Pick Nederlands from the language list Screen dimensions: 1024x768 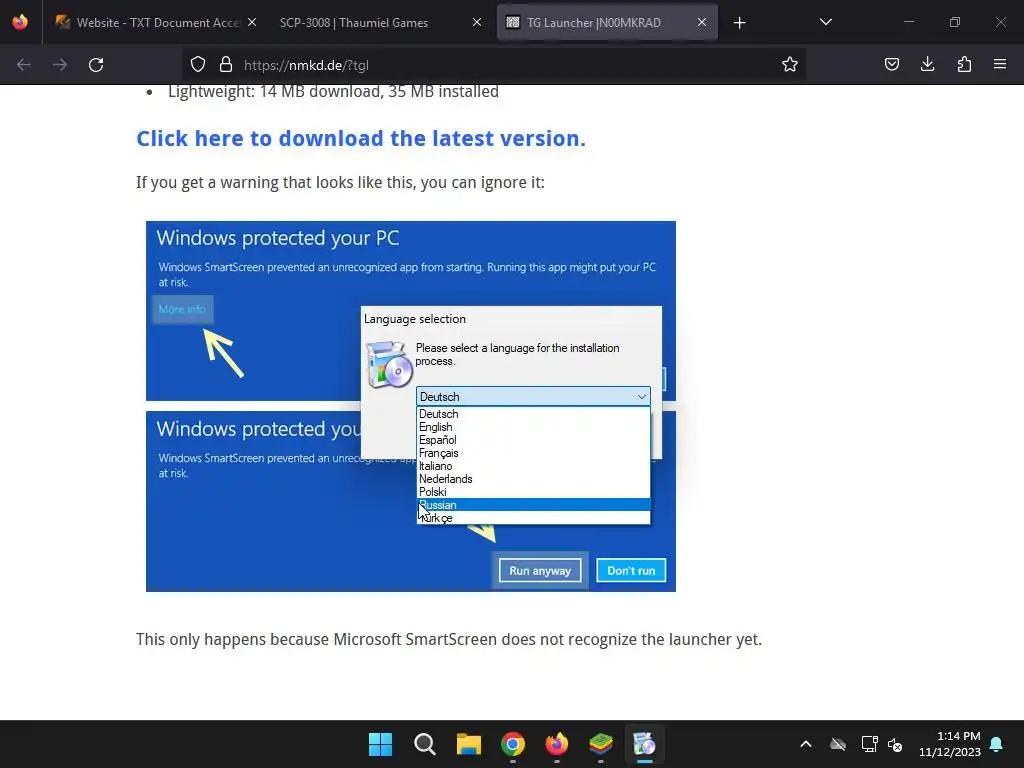point(533,479)
